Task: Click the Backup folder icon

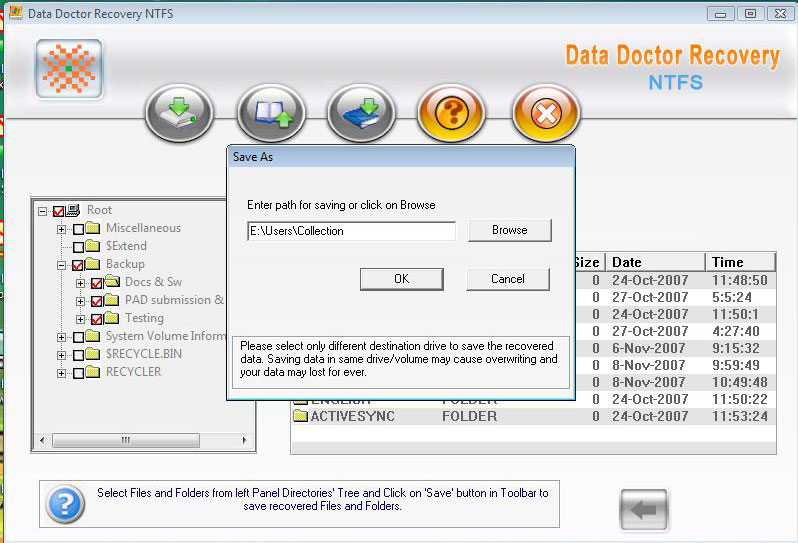Action: (x=93, y=264)
